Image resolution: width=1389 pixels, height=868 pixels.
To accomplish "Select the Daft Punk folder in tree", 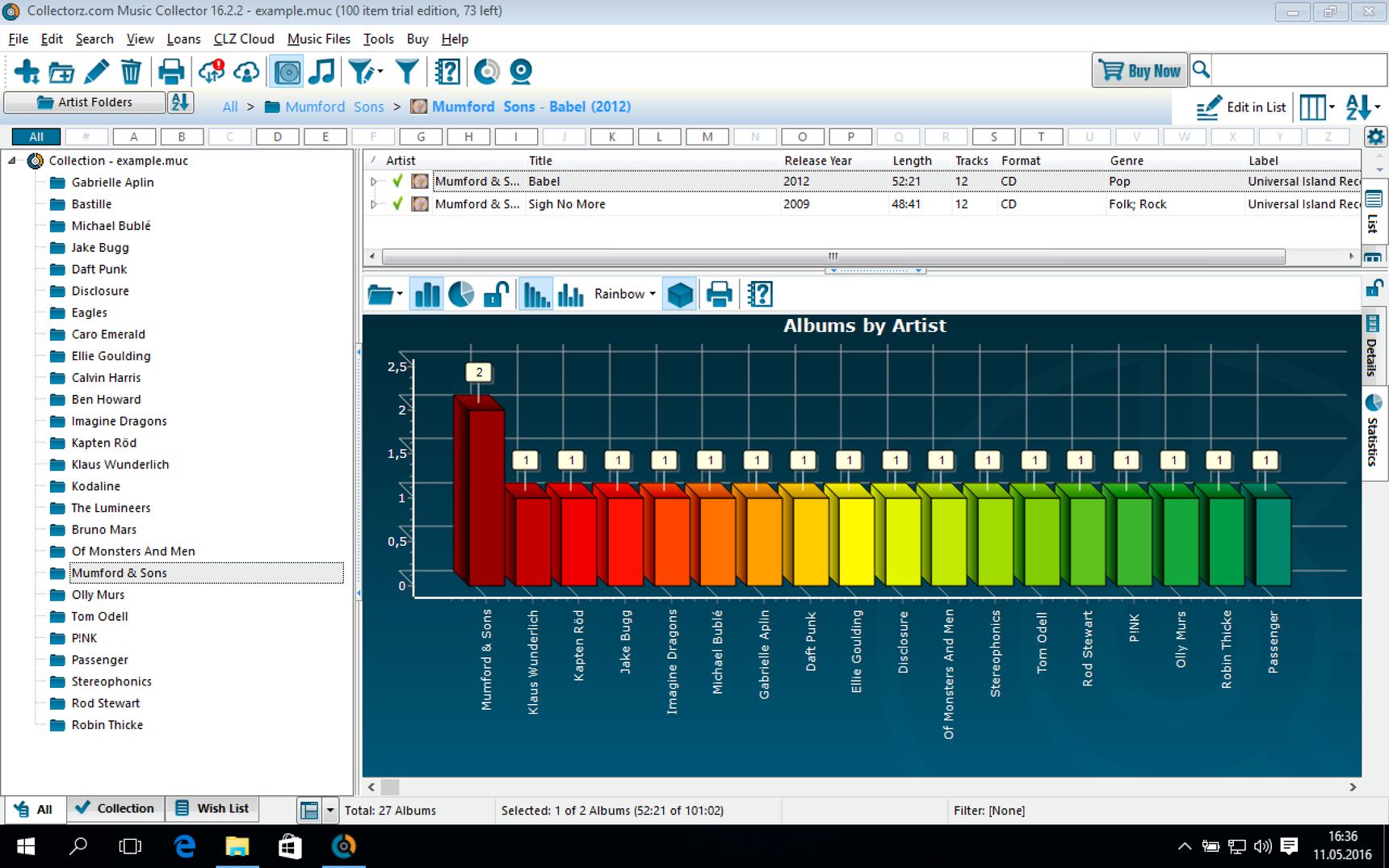I will click(99, 269).
